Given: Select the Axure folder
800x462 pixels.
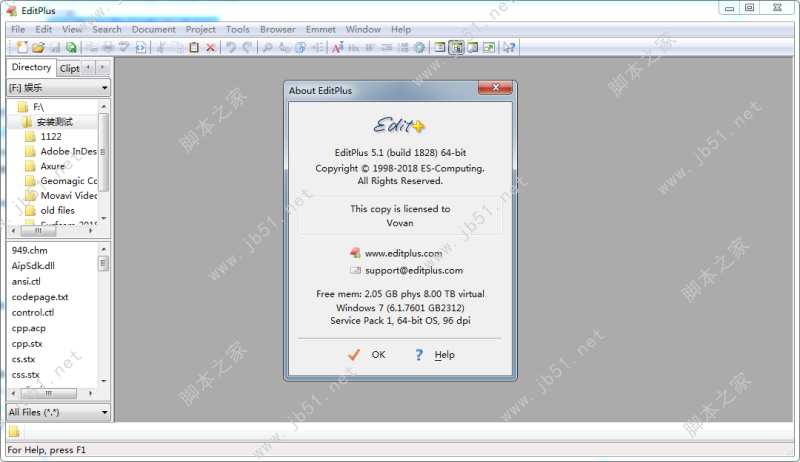Looking at the screenshot, I should (x=53, y=166).
